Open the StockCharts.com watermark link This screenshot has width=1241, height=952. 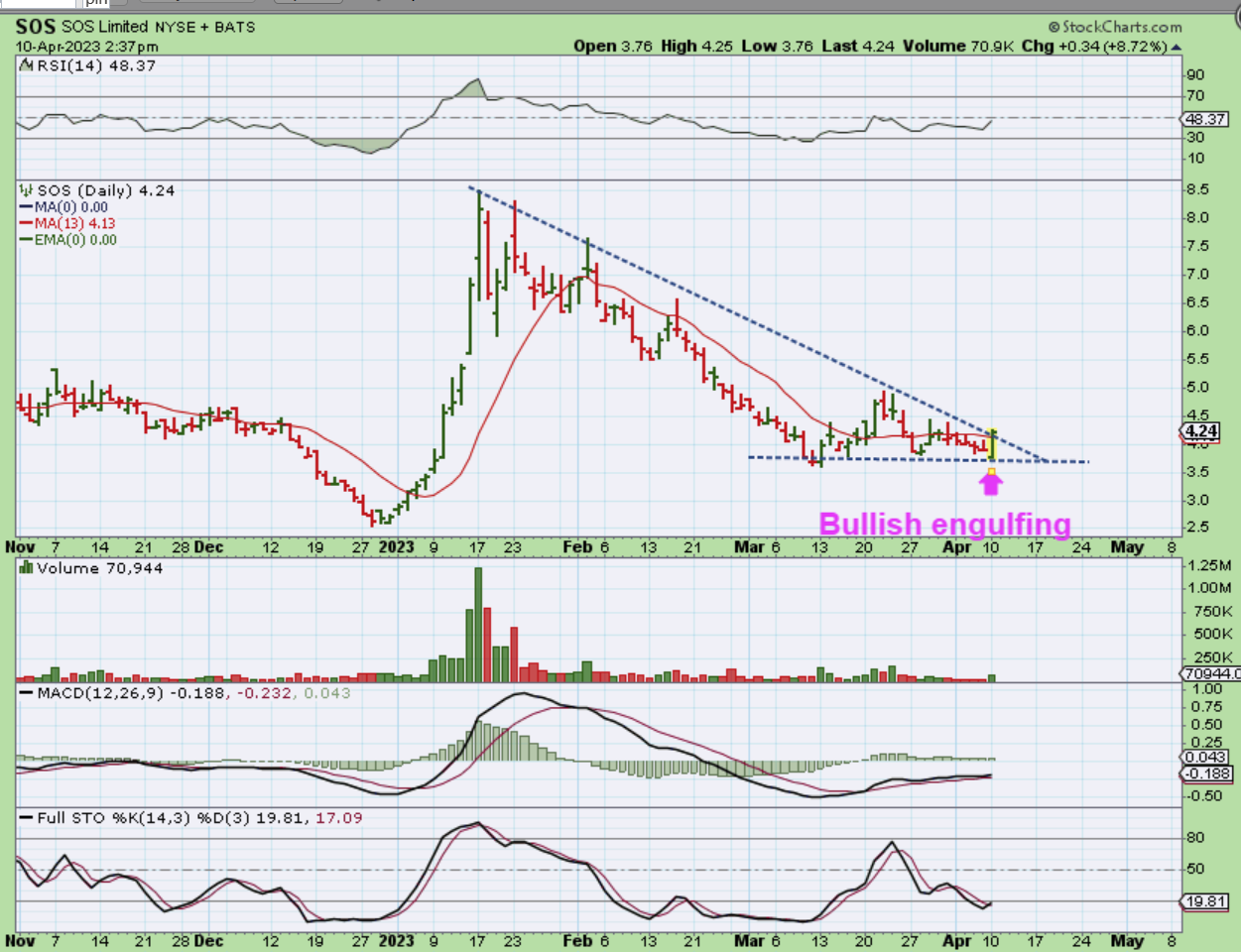[1115, 27]
